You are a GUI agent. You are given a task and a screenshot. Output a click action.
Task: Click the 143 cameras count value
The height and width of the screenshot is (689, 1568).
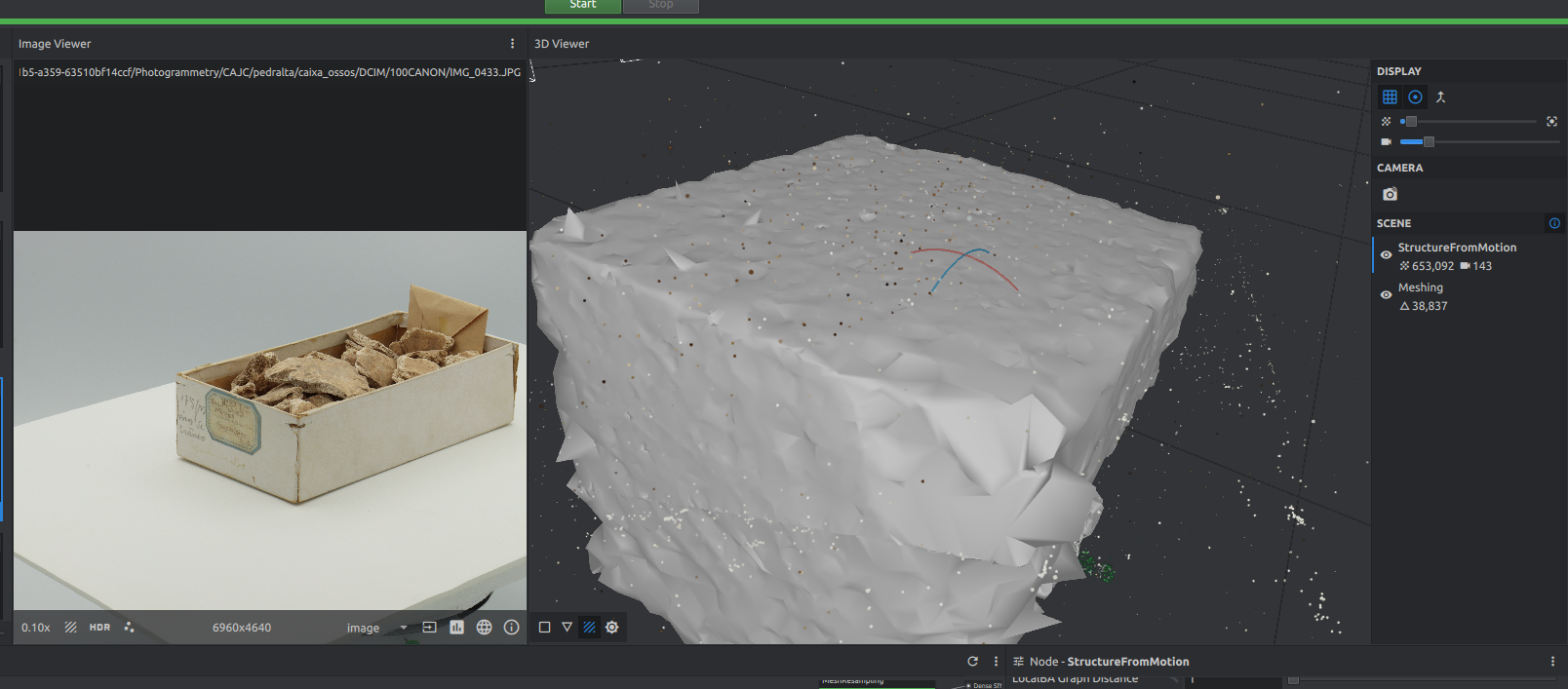coord(1482,266)
